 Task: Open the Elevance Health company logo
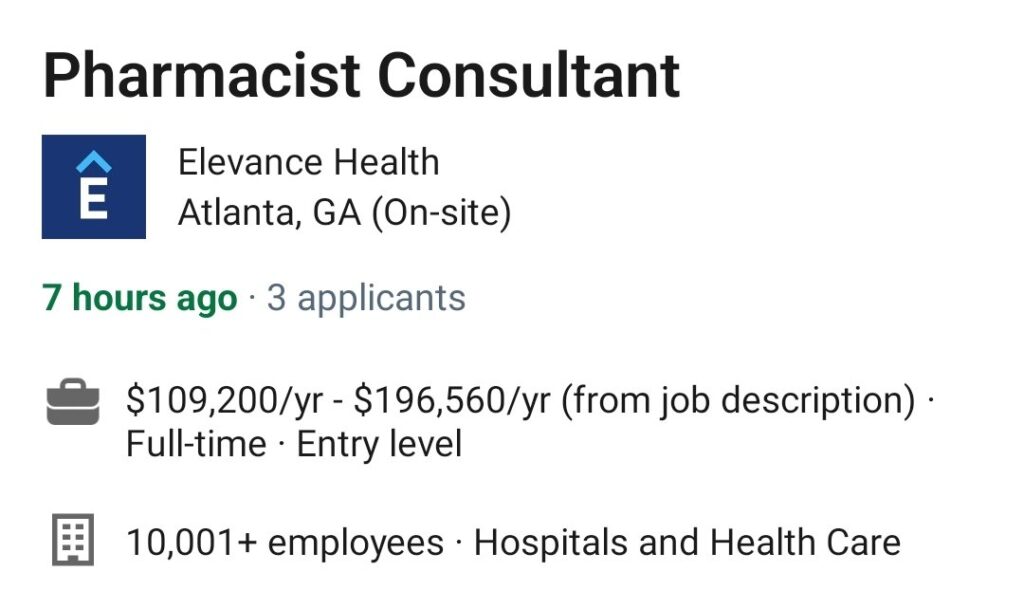(x=93, y=187)
